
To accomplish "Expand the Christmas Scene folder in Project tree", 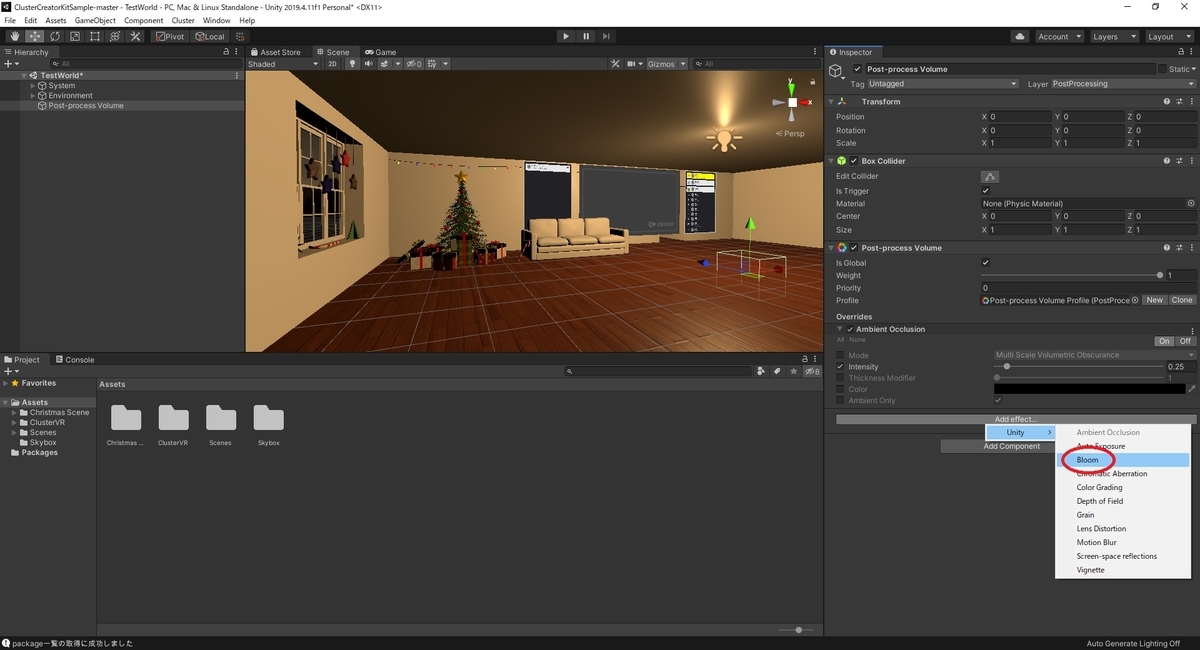I will coord(14,412).
